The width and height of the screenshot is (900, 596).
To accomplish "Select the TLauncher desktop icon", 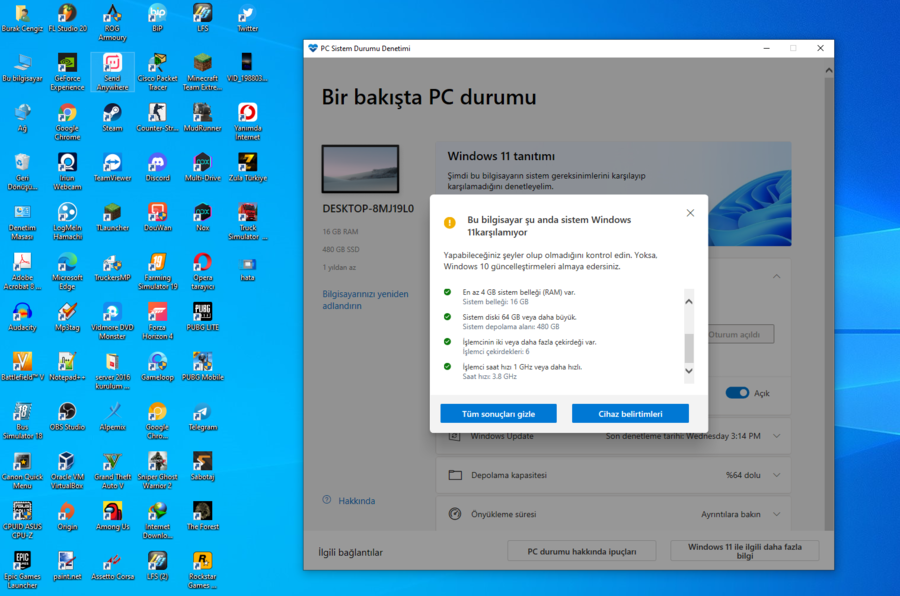I will pos(112,218).
